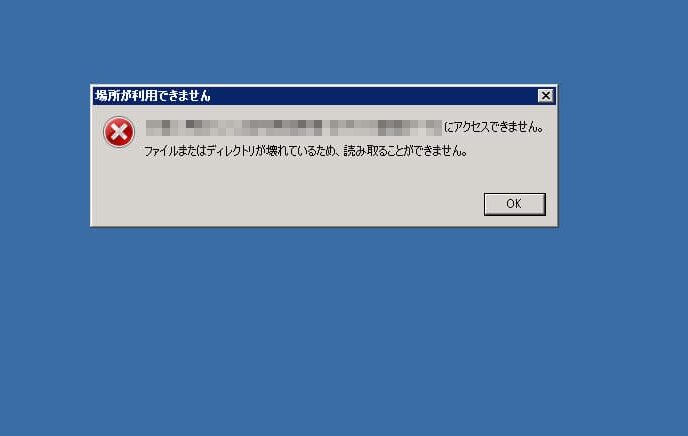This screenshot has width=688, height=436.
Task: Click gray dialog space under message text
Action: [307, 175]
